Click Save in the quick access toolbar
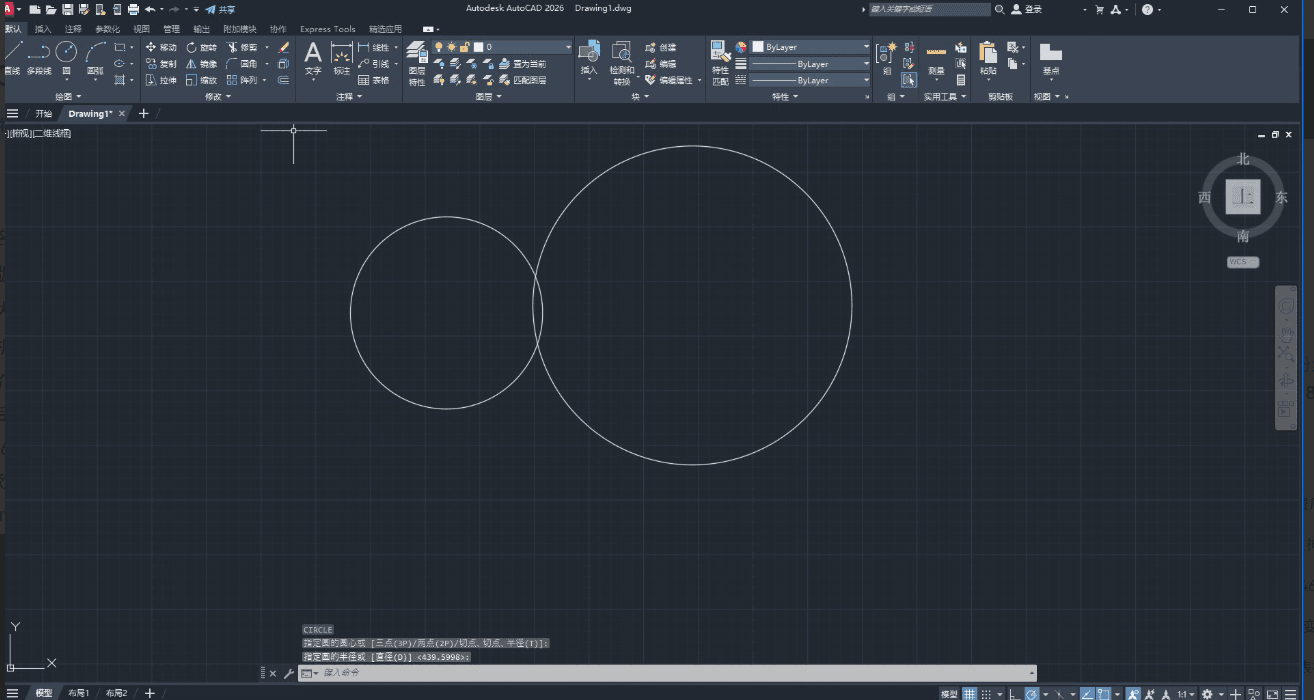The height and width of the screenshot is (700, 1314). [67, 9]
